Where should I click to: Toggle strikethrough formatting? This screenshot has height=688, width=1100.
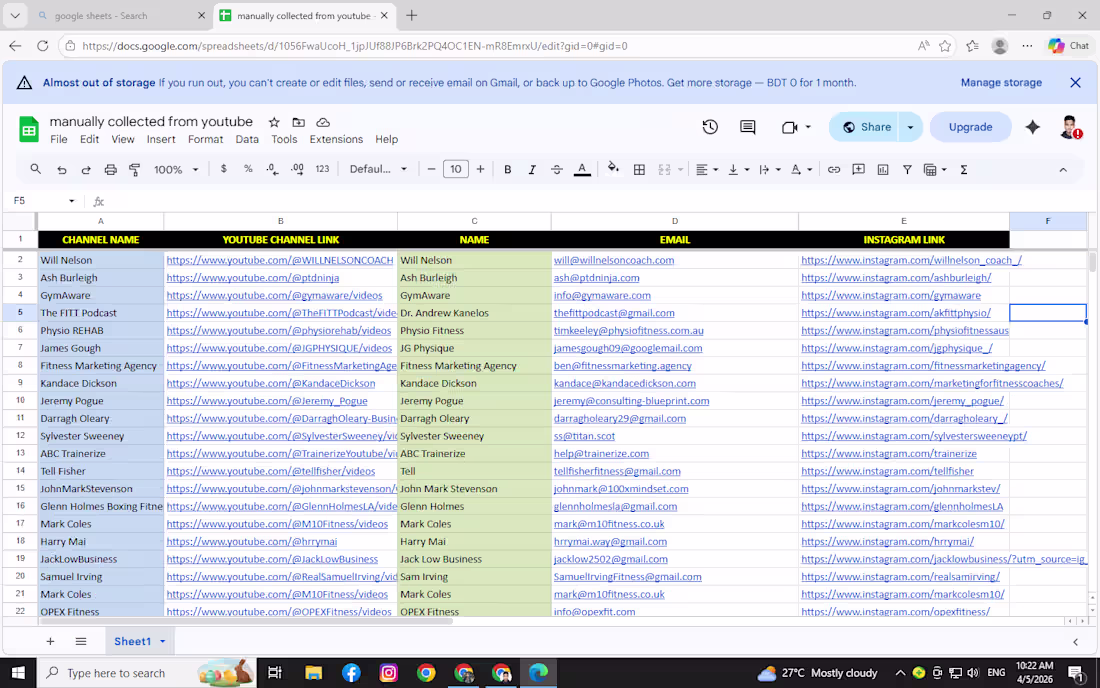[x=556, y=169]
